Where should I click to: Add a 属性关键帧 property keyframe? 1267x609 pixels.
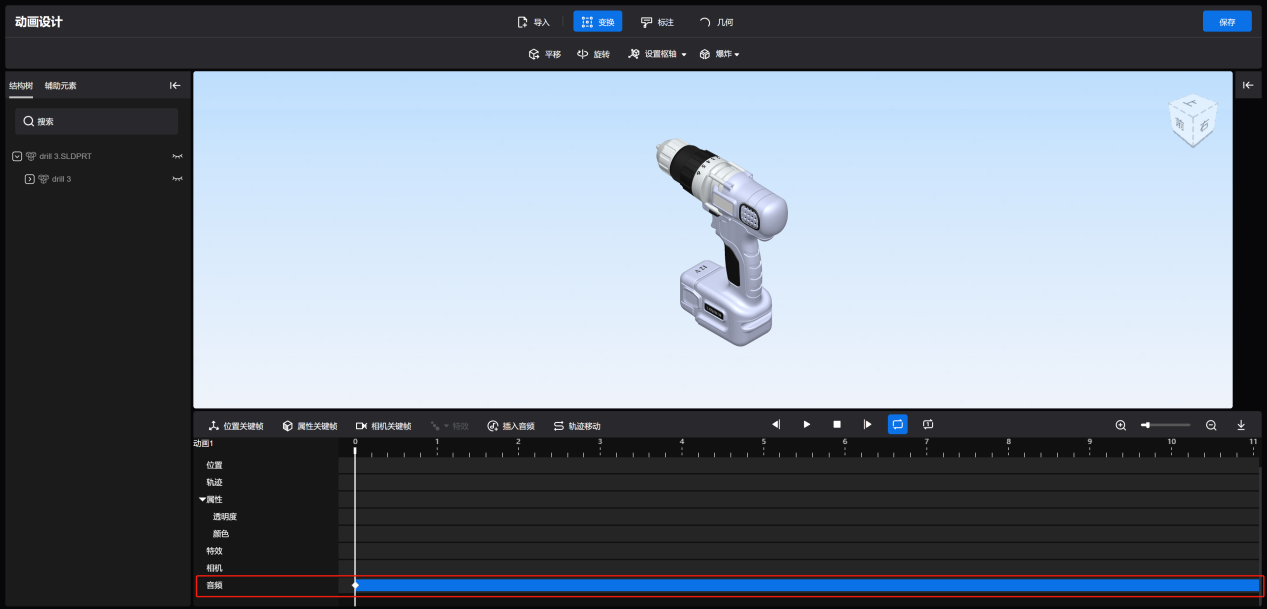point(309,426)
